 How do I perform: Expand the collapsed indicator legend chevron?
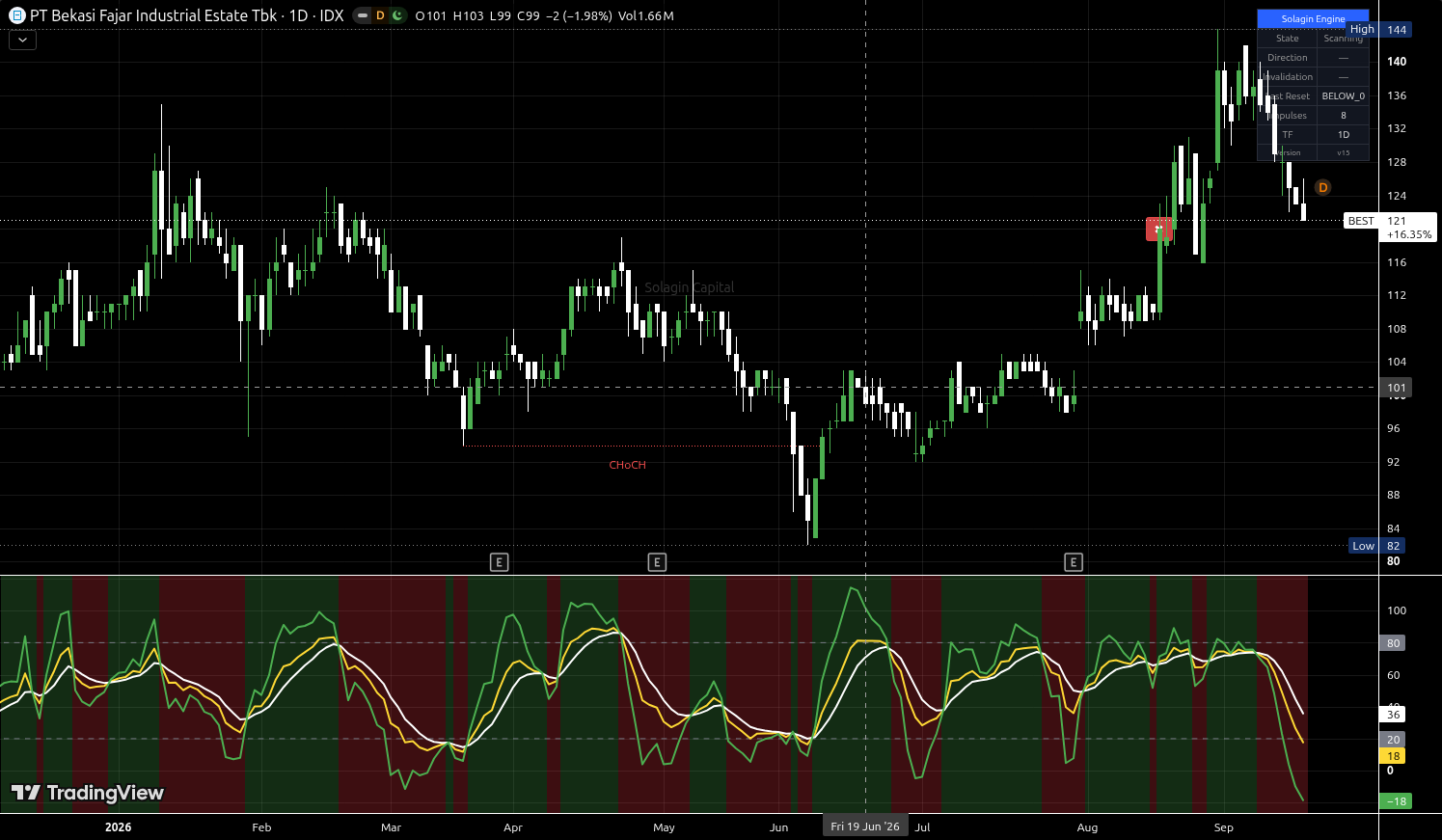pyautogui.click(x=22, y=41)
